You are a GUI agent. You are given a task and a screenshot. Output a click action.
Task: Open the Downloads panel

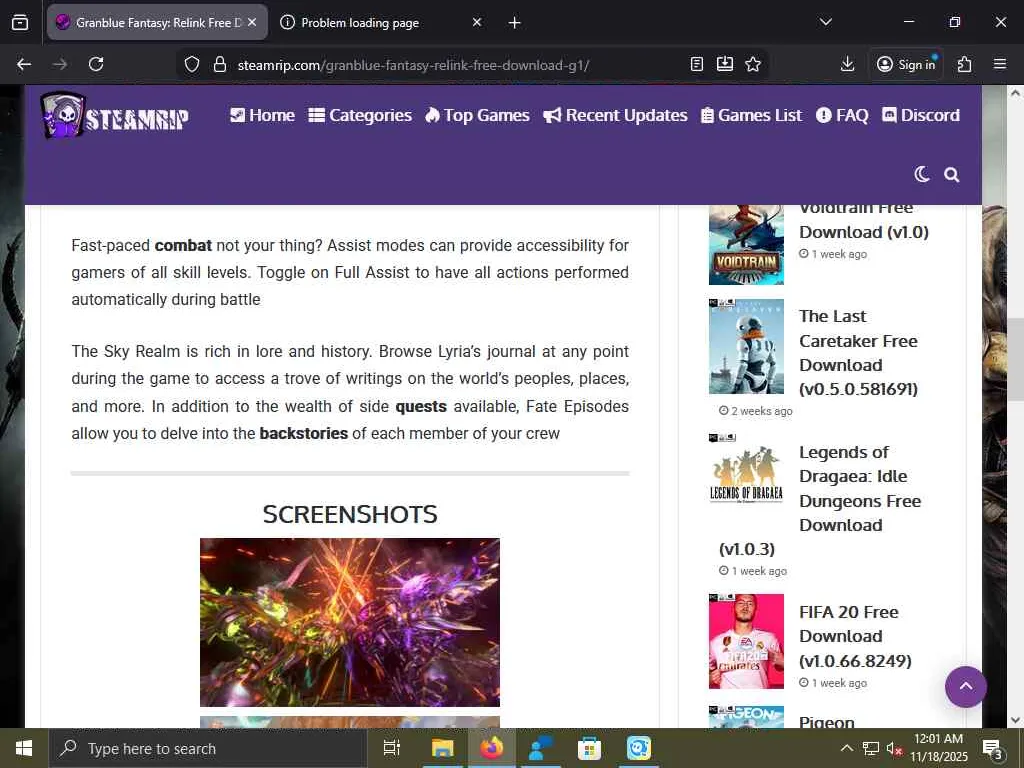click(847, 64)
